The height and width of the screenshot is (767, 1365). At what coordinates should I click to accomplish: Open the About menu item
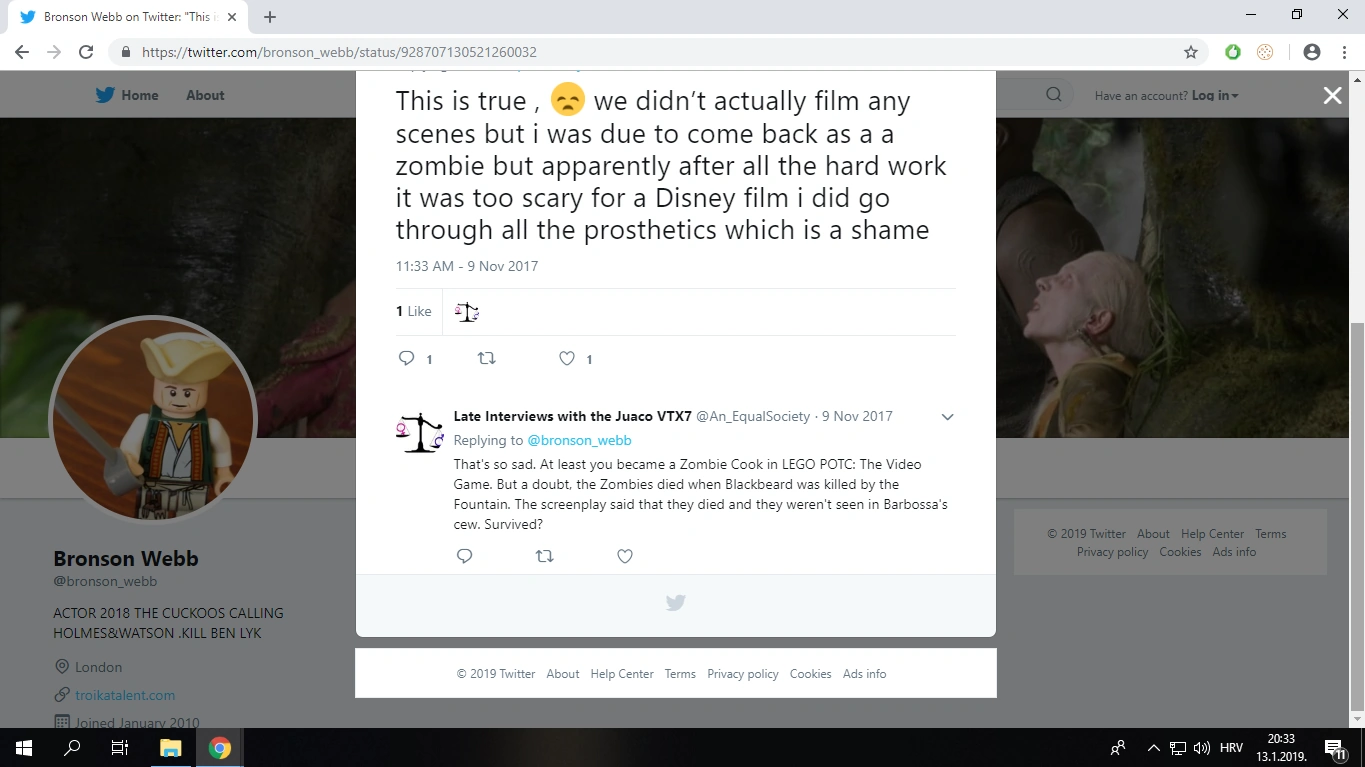[205, 95]
